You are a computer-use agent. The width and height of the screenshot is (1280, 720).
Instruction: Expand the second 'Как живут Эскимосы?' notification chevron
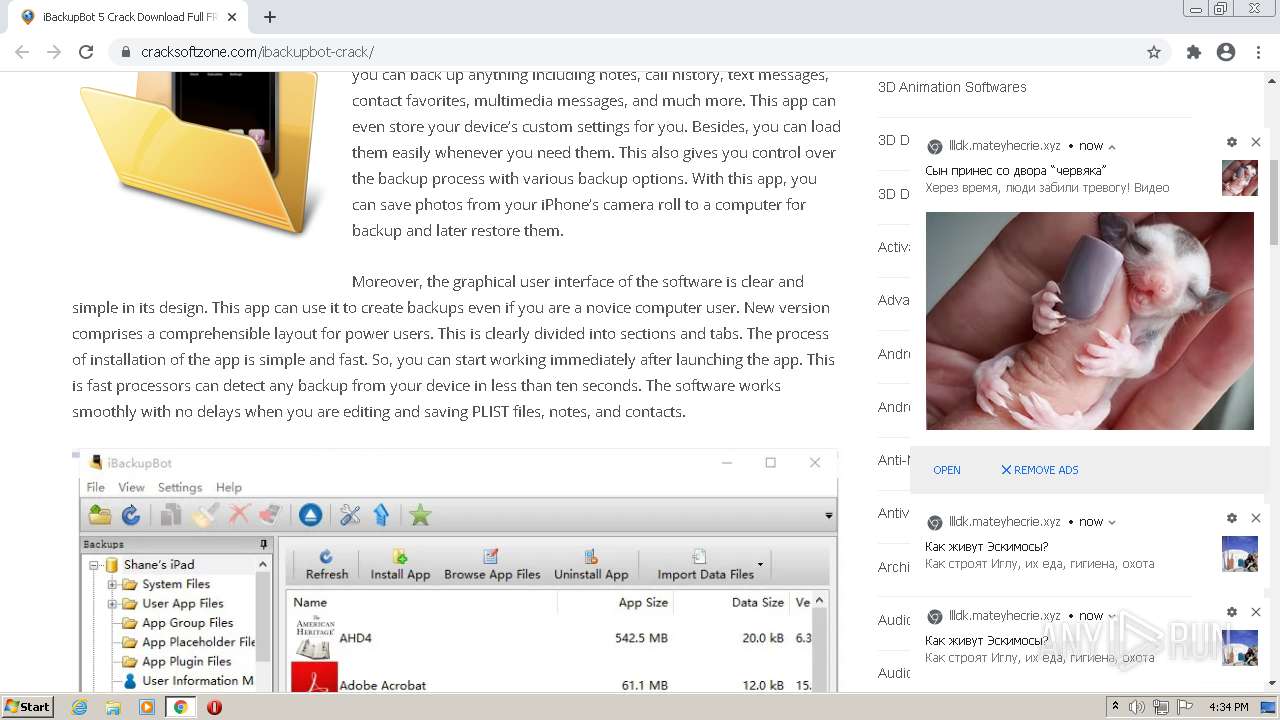[x=1112, y=522]
